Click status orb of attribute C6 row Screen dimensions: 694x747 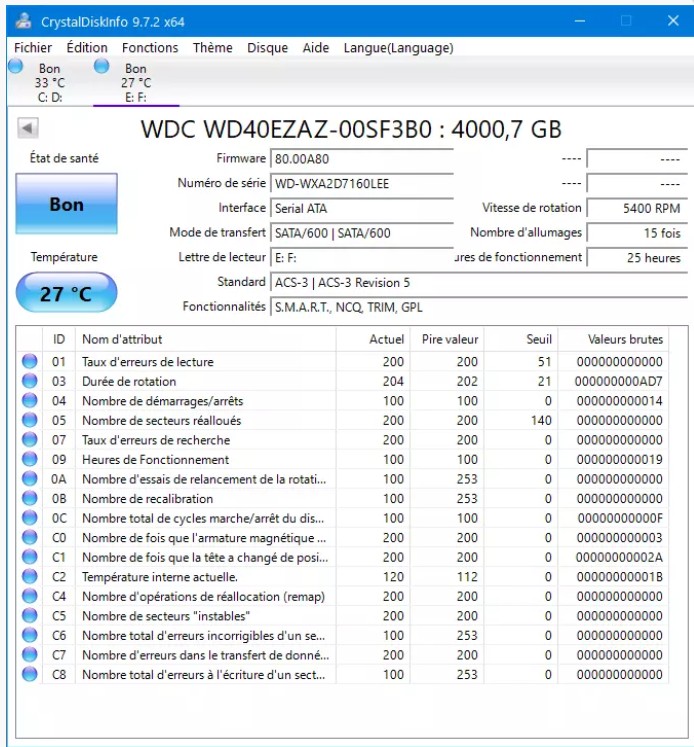[30, 635]
